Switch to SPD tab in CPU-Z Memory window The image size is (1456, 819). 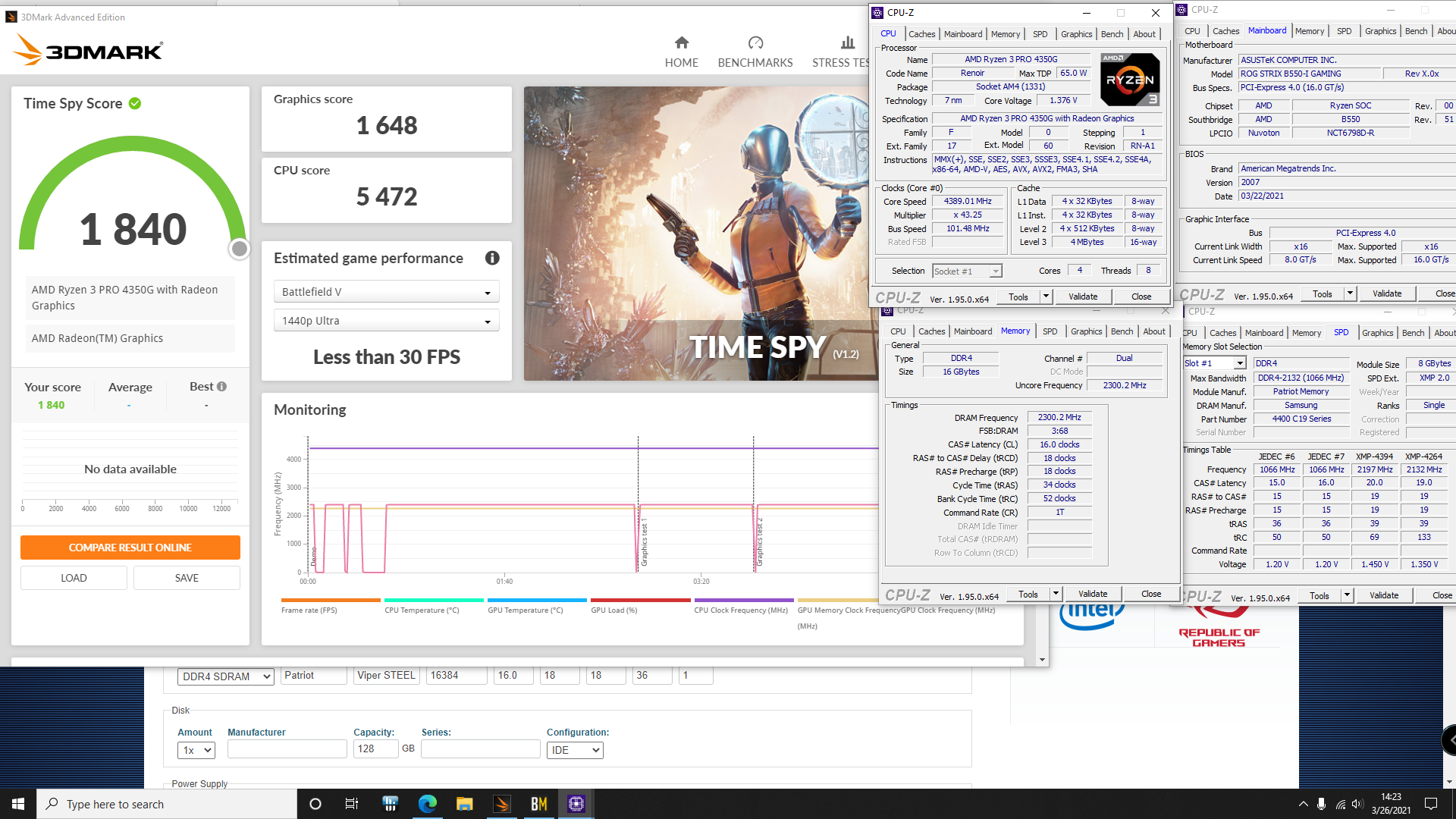tap(1050, 331)
